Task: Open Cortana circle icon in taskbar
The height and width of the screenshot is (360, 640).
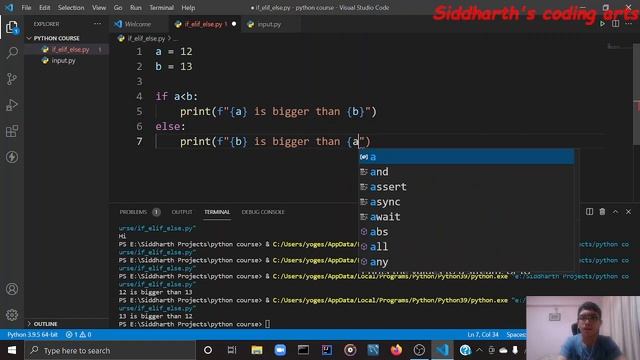Action: (x=208, y=350)
